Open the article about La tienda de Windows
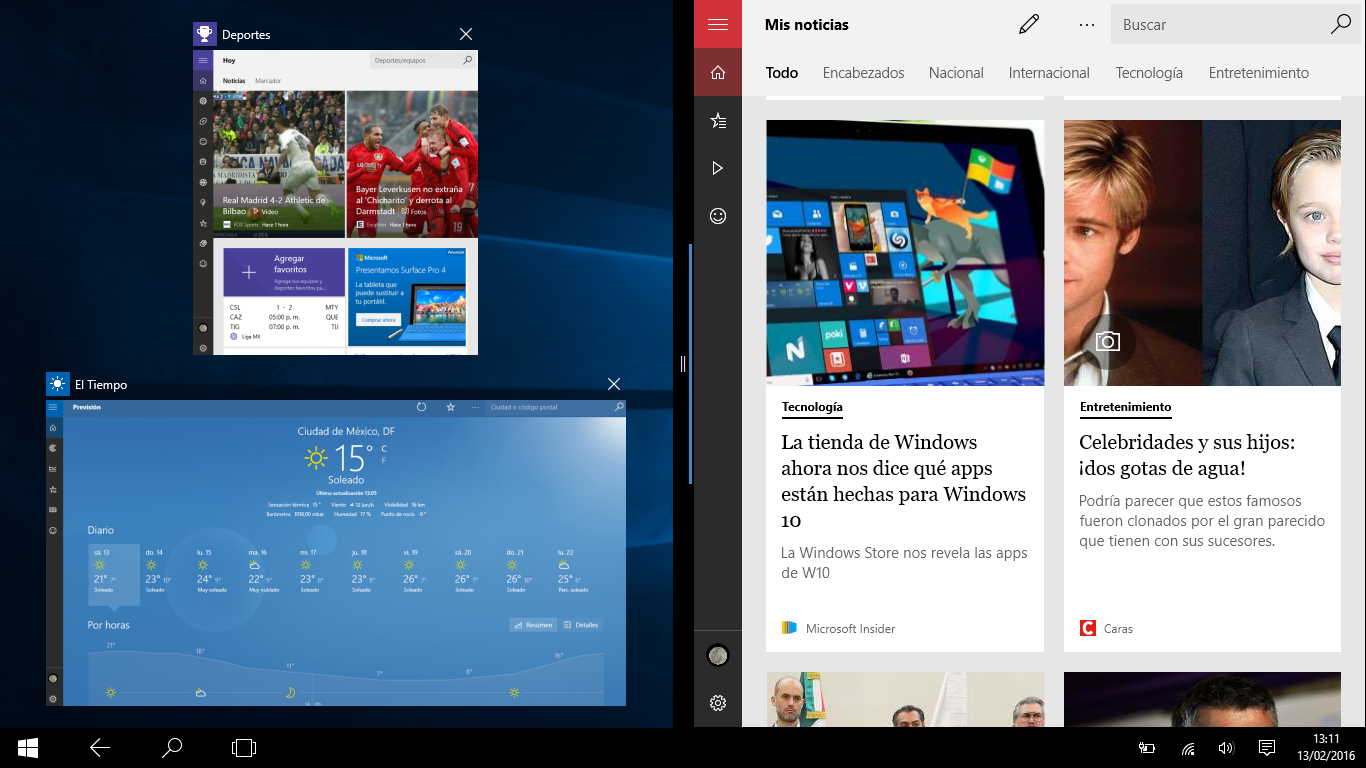This screenshot has width=1366, height=768. [x=904, y=480]
